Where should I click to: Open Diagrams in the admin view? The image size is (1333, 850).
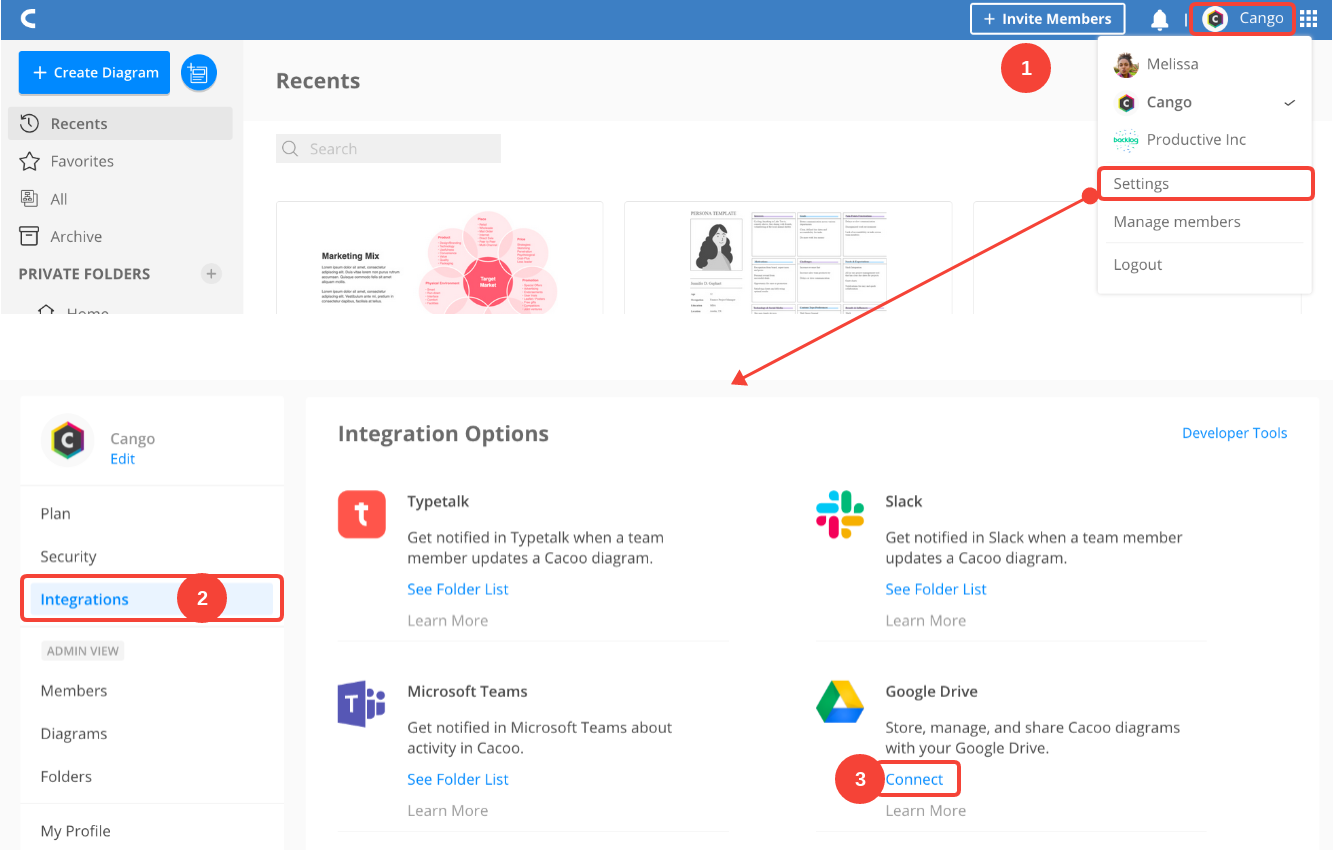pyautogui.click(x=74, y=734)
